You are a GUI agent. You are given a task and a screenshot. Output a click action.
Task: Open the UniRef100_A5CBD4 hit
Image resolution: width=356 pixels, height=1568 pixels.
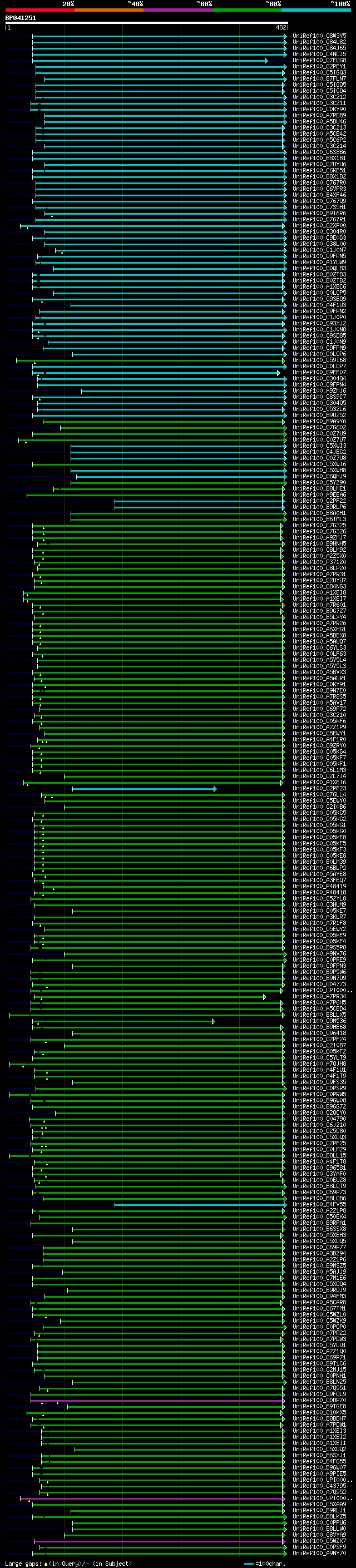pyautogui.click(x=319, y=1008)
